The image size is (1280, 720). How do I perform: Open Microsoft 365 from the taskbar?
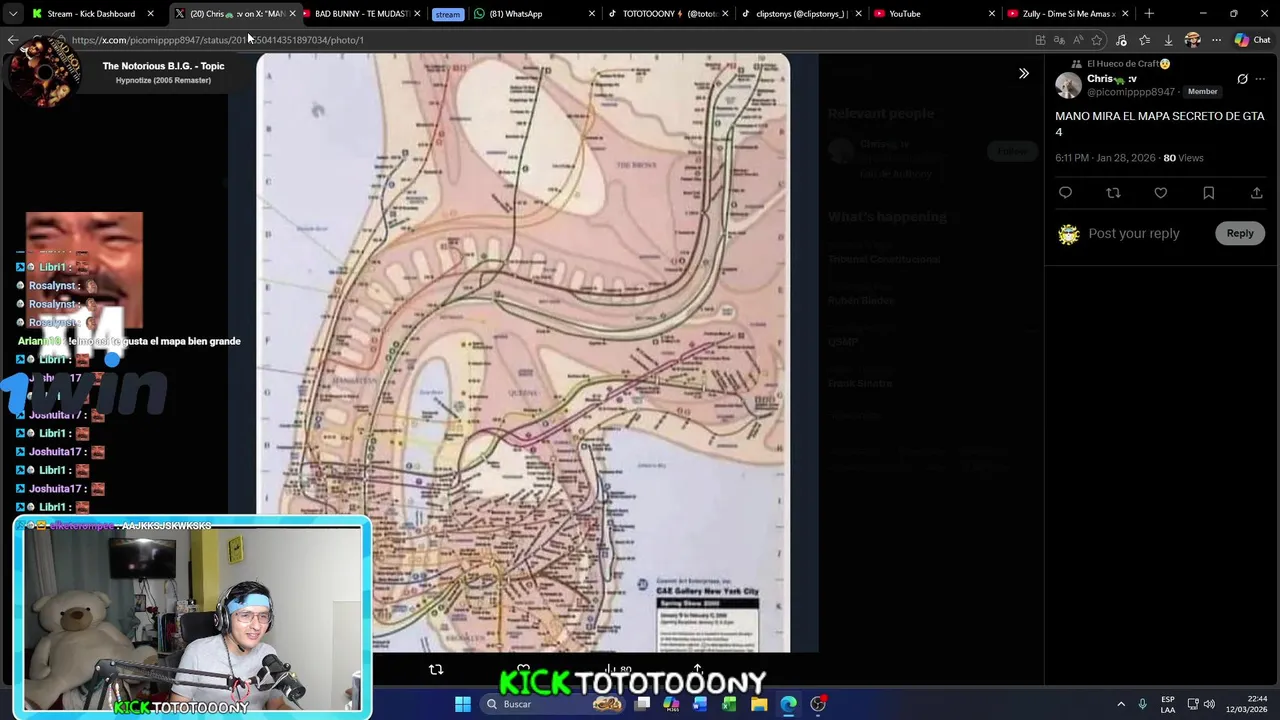(x=671, y=704)
